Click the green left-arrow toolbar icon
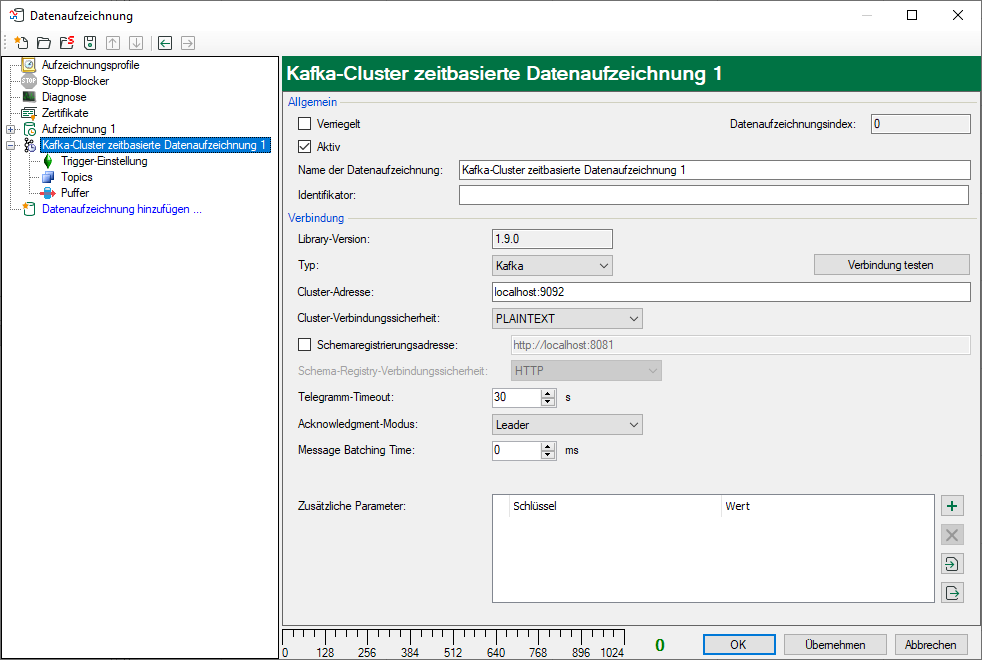This screenshot has height=660, width=982. click(165, 43)
